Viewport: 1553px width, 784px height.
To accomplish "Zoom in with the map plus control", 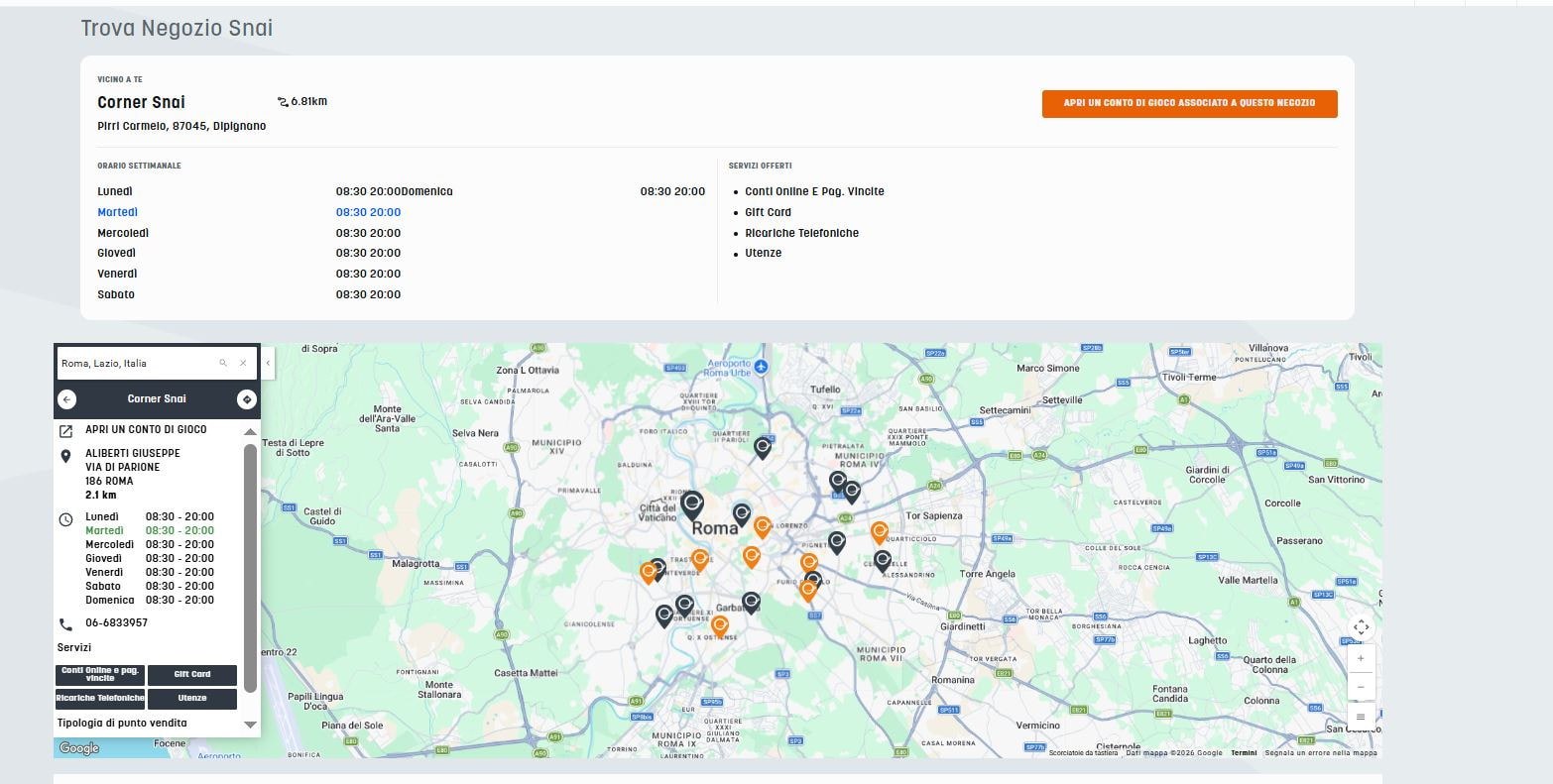I will coord(1361,657).
